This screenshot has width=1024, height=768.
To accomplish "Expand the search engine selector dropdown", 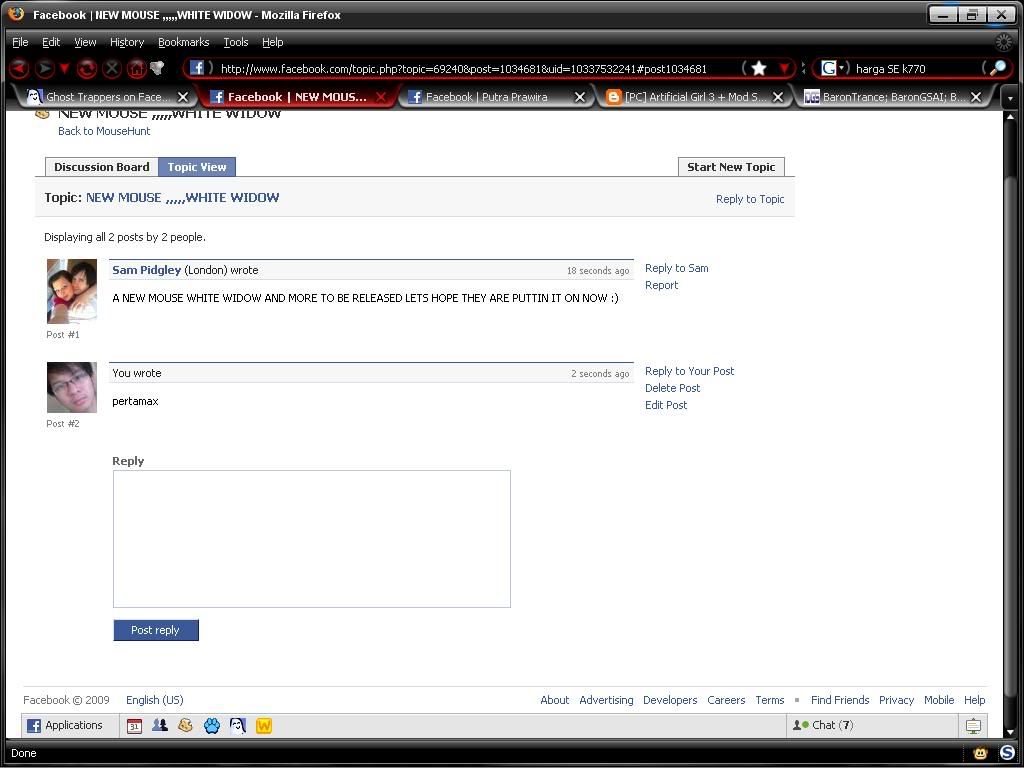I will point(833,69).
